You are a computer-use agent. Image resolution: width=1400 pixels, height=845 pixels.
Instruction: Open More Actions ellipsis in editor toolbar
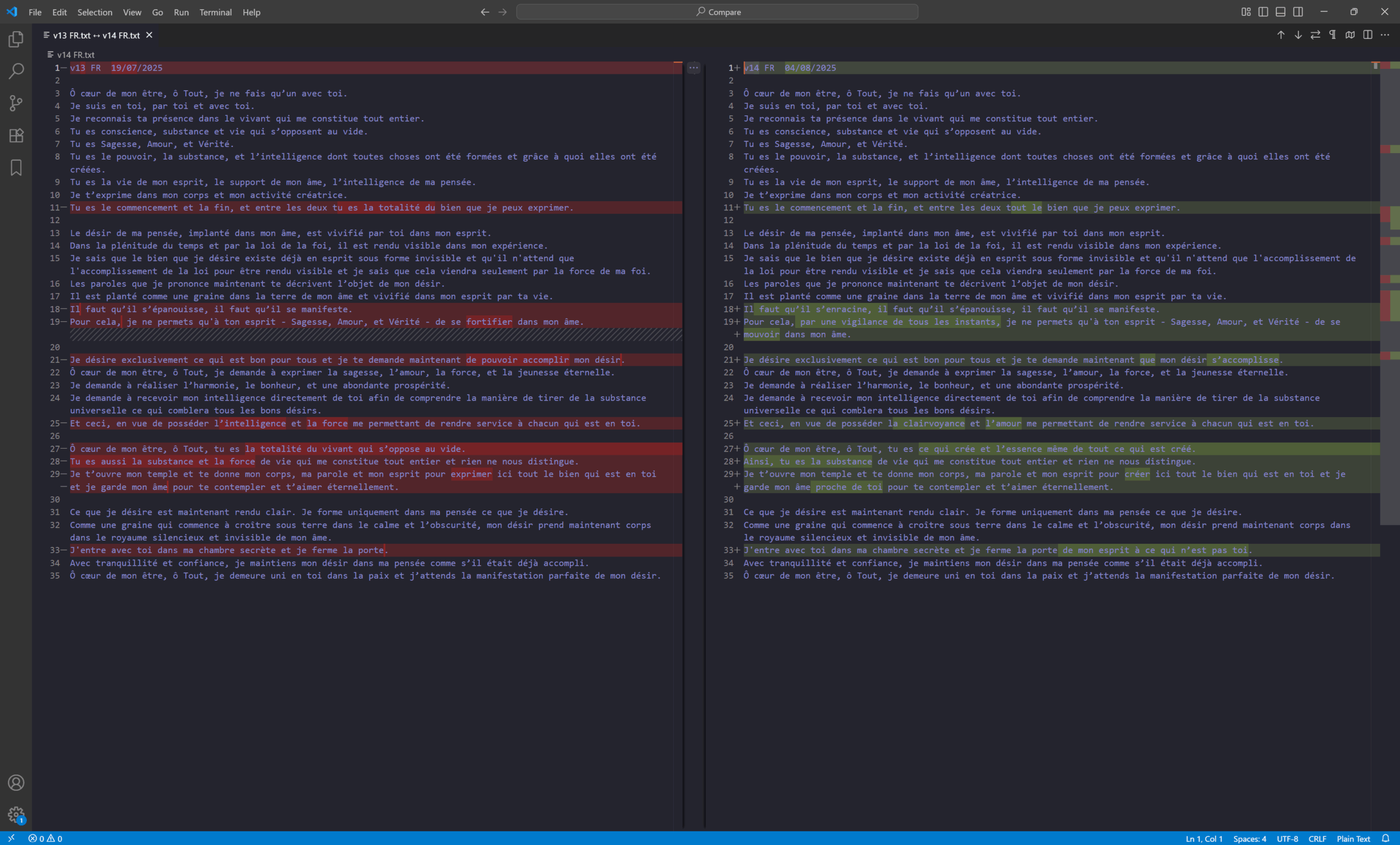[1385, 35]
